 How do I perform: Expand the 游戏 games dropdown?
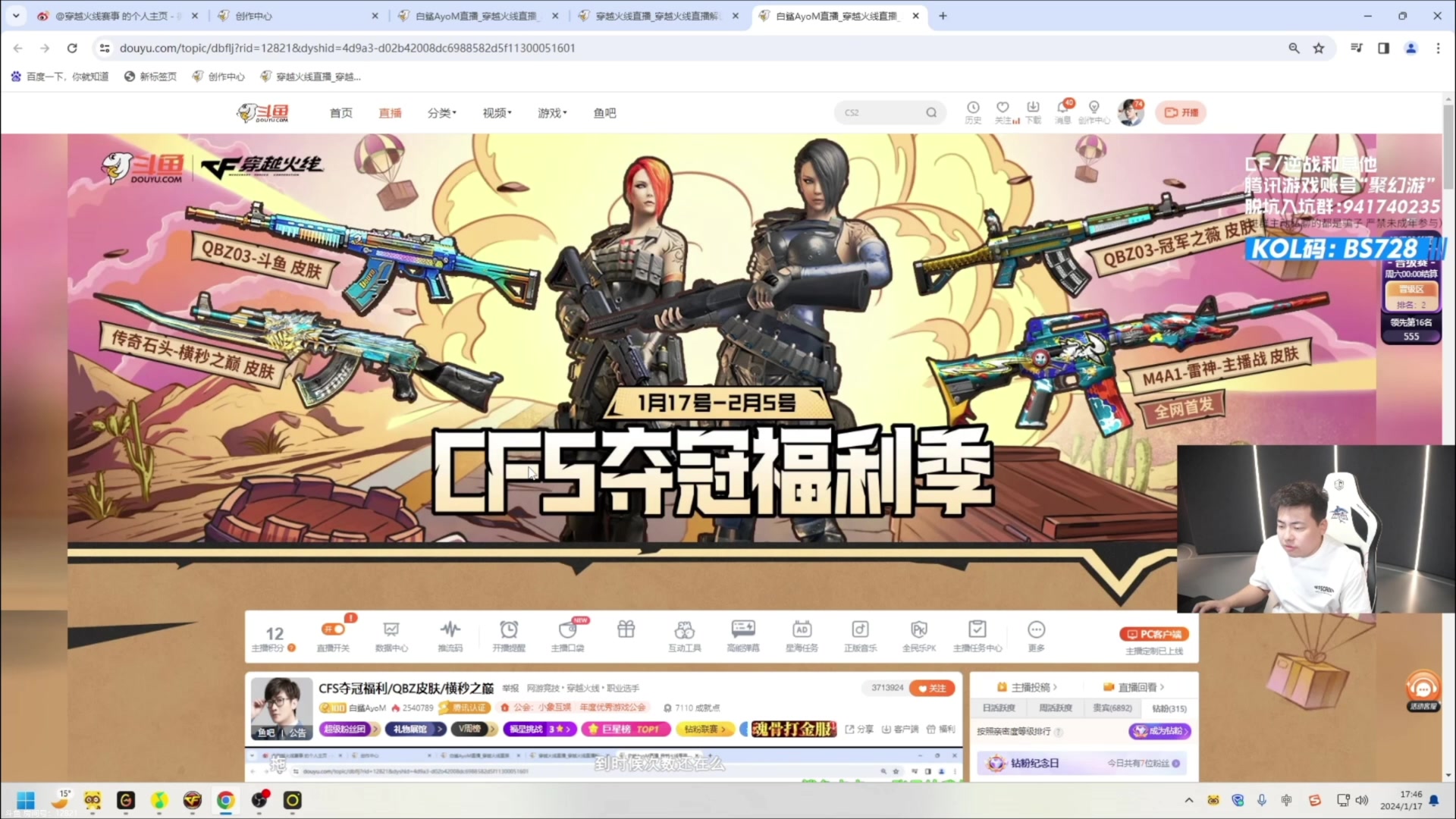click(x=552, y=113)
